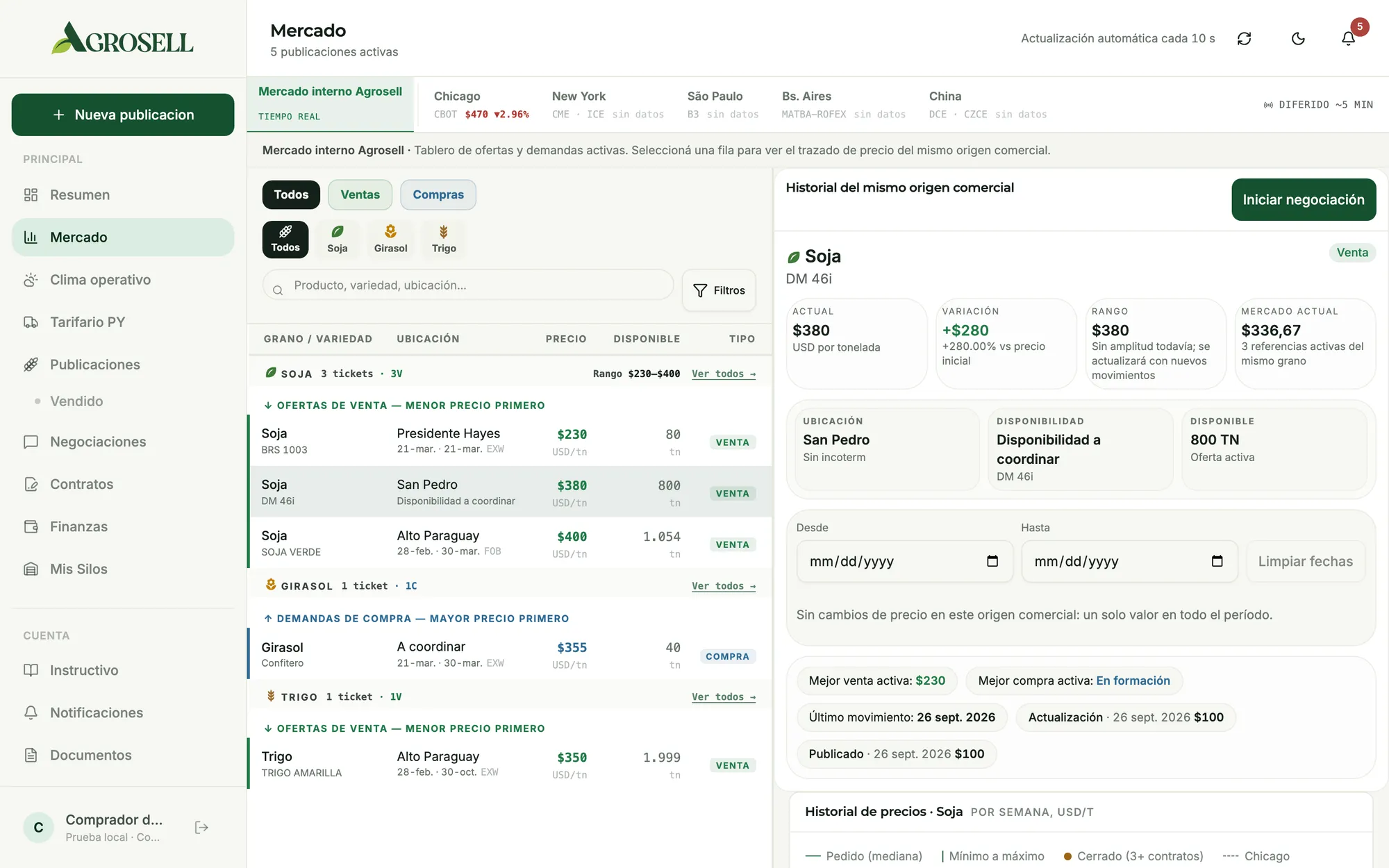Viewport: 1389px width, 868px height.
Task: Open the Hasta date picker calendar icon
Action: 1217,561
